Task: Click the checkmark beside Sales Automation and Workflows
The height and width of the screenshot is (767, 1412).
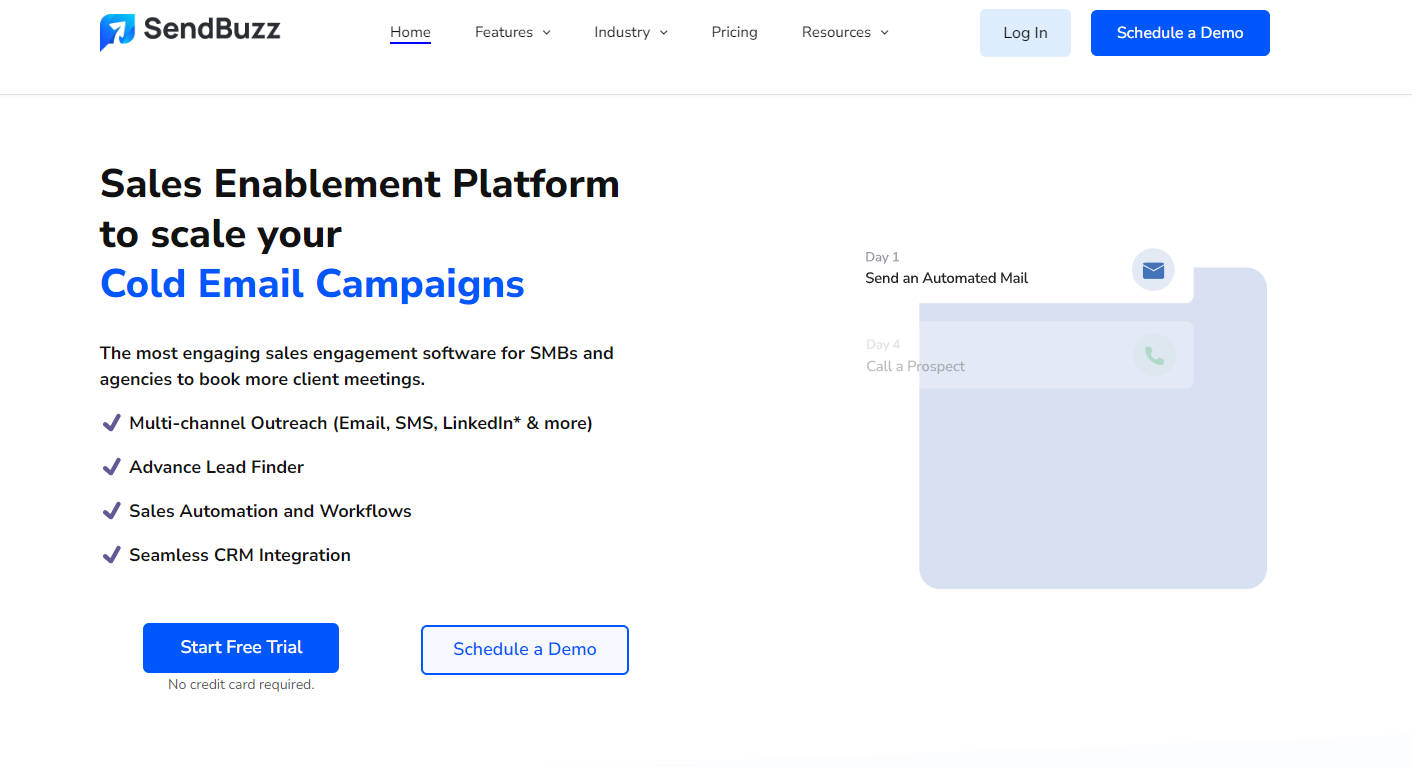Action: coord(112,511)
